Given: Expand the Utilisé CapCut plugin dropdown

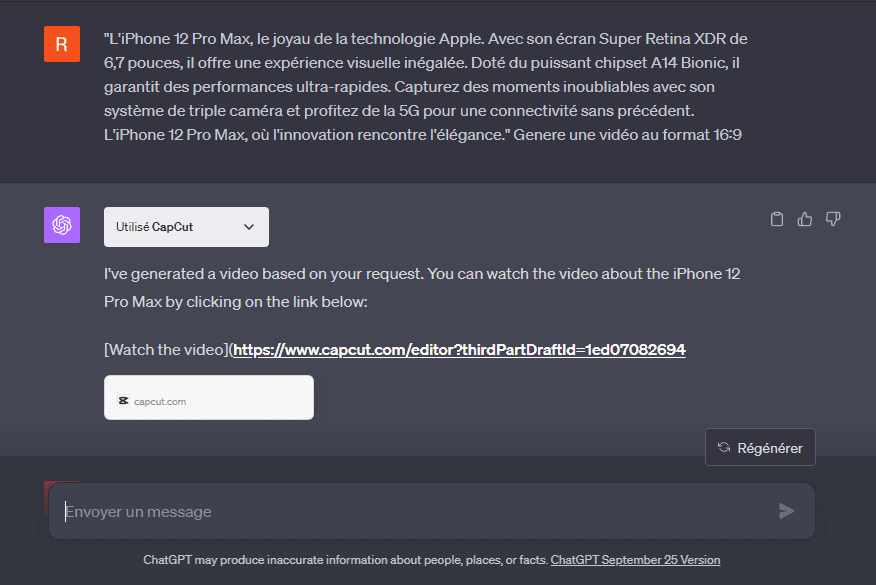Looking at the screenshot, I should coord(186,227).
